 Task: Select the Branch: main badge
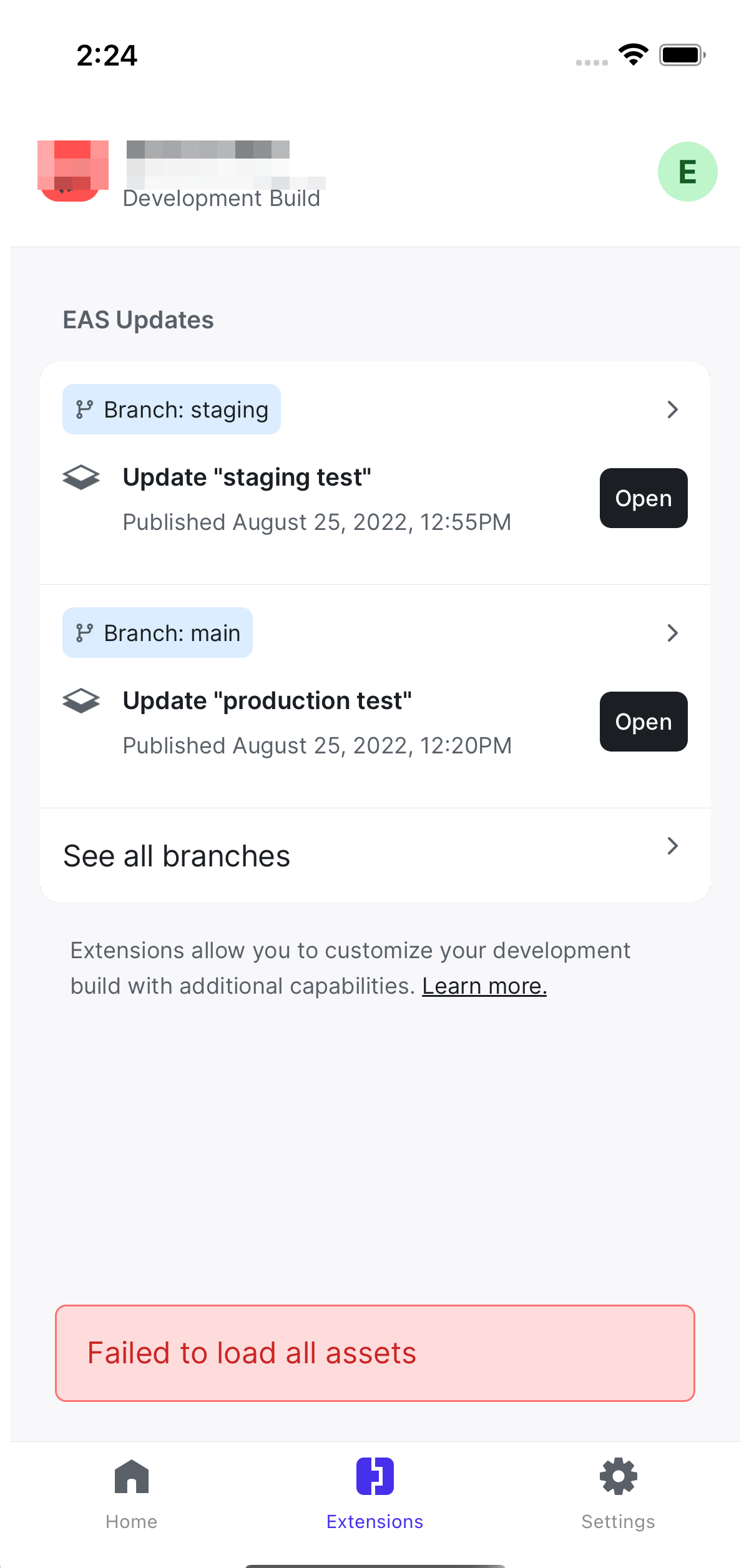(157, 633)
